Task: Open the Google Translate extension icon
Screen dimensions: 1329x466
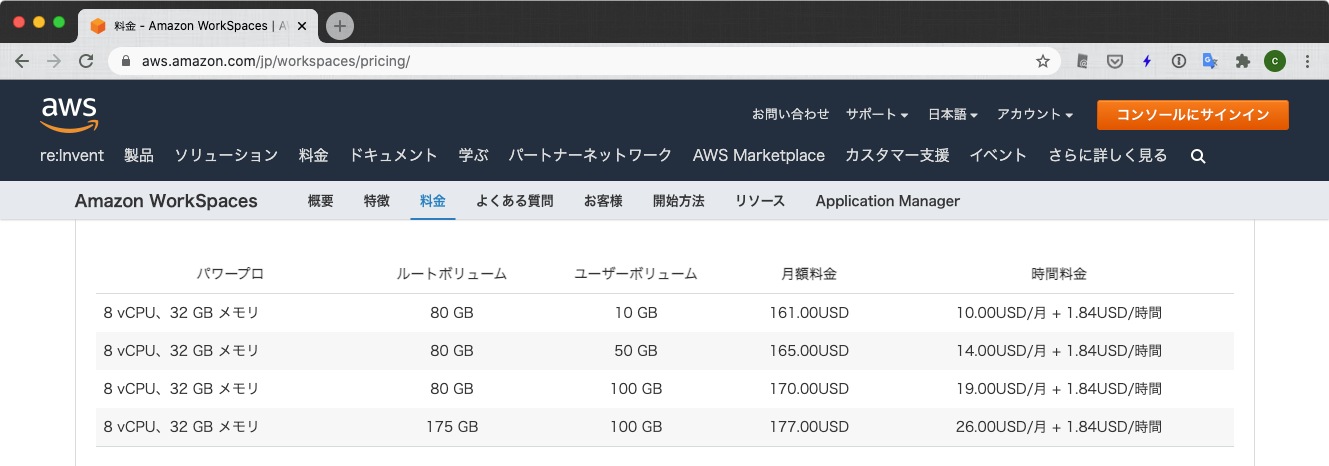Action: click(1210, 61)
